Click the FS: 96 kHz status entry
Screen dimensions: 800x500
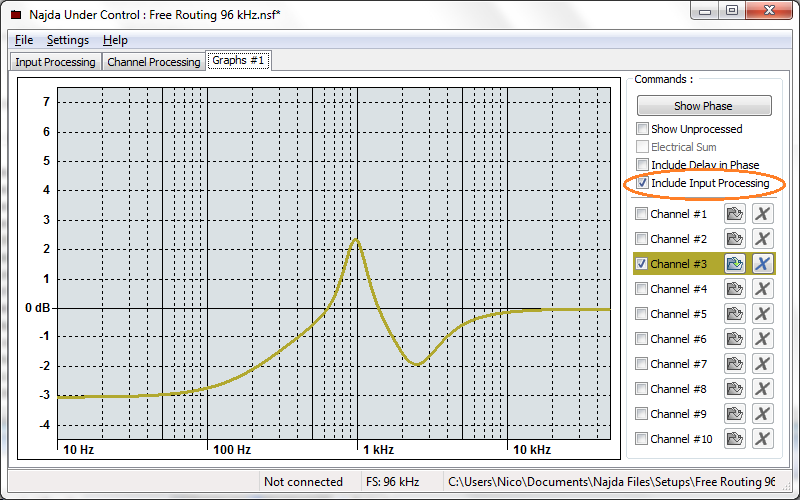[392, 482]
